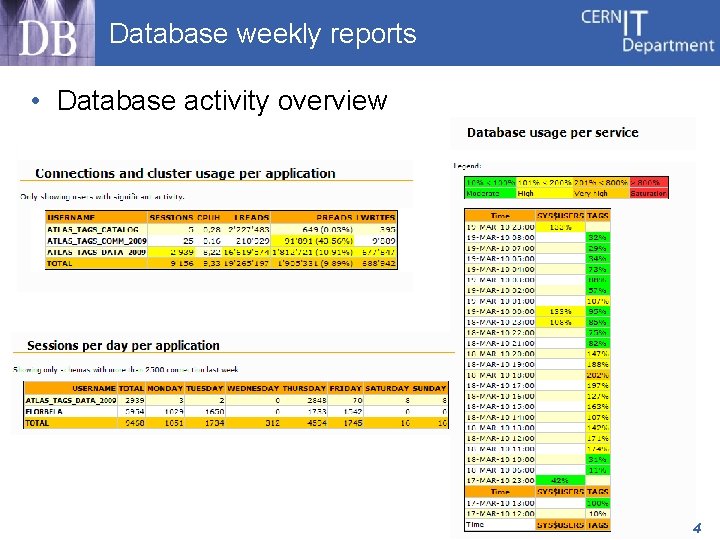720x540 pixels.
Task: Click the SUNDAY column header
Action: [x=429, y=388]
